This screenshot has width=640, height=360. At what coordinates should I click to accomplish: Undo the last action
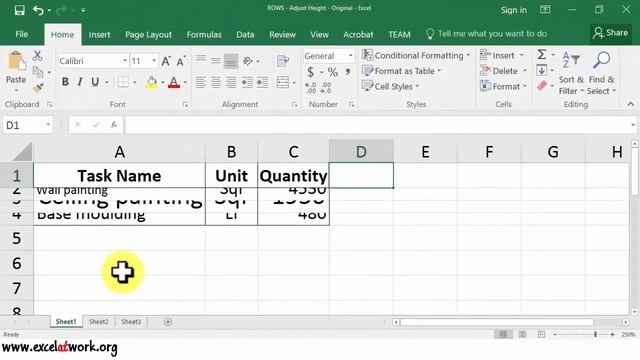tap(38, 10)
